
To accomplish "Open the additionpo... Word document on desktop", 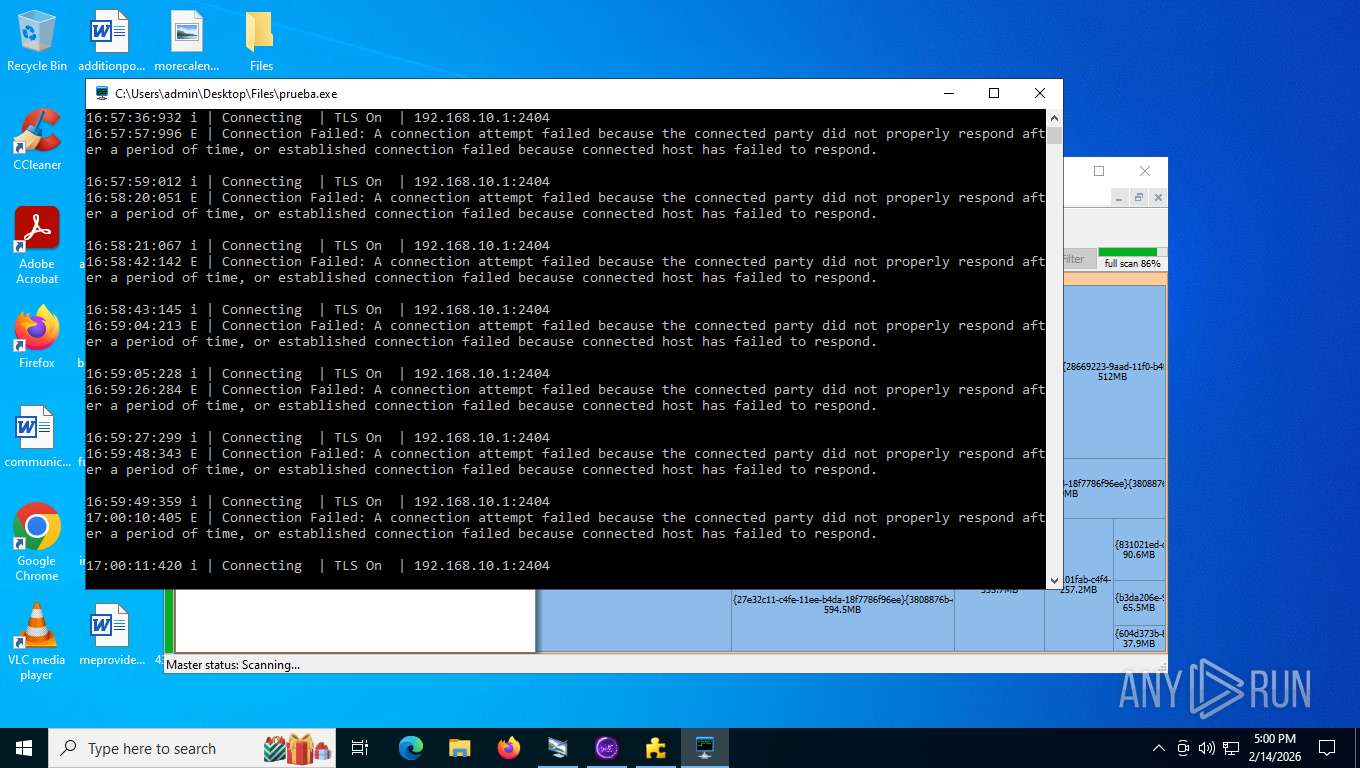I will (111, 41).
